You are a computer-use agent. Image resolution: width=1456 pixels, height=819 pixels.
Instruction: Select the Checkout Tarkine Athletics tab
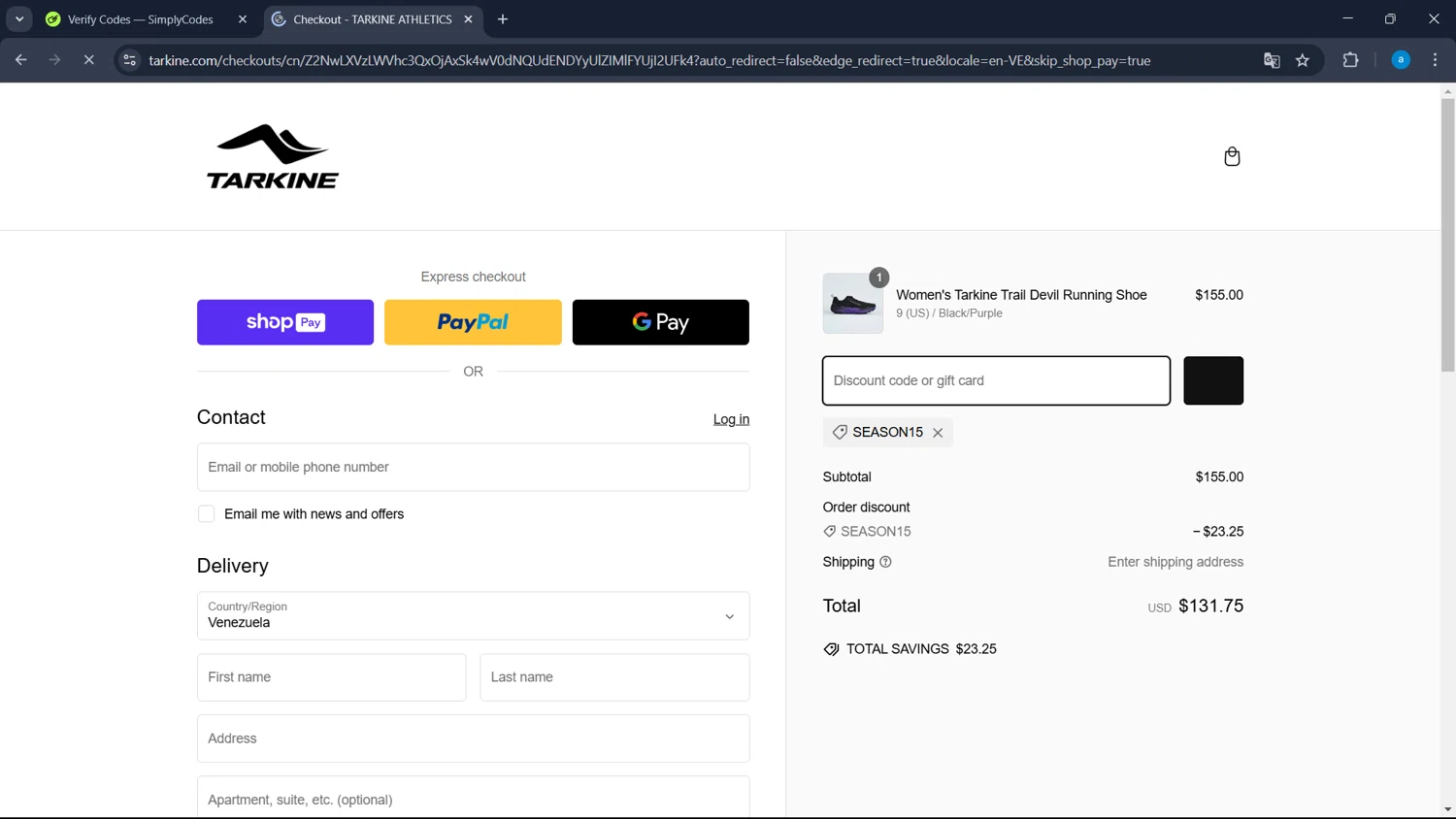374,19
